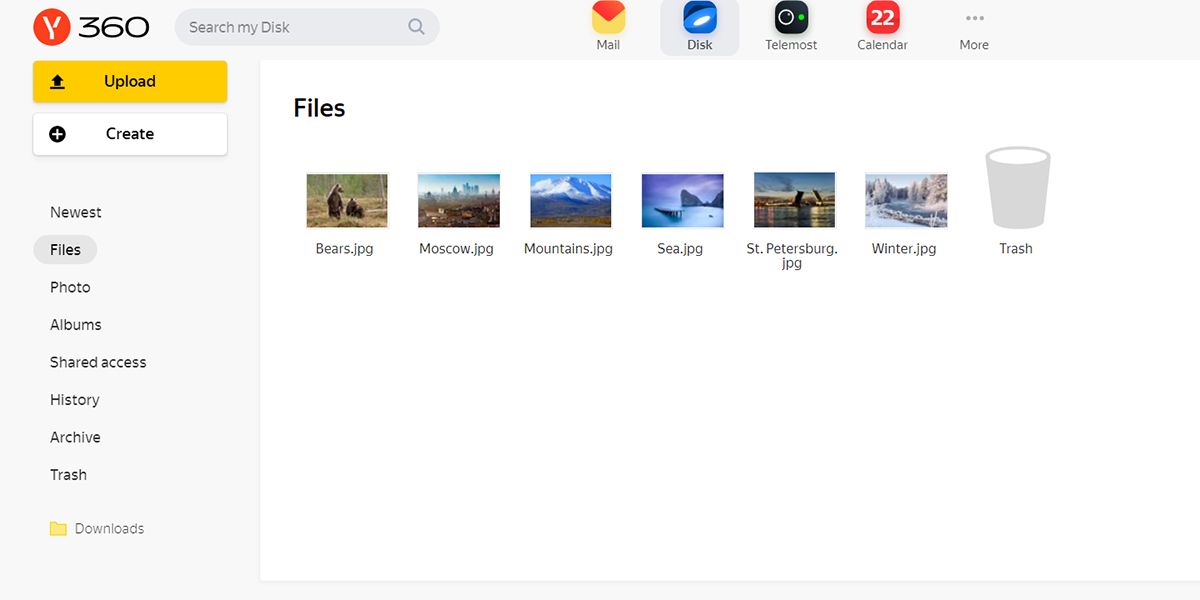Switch to the Photo section
This screenshot has width=1200, height=600.
click(x=70, y=287)
